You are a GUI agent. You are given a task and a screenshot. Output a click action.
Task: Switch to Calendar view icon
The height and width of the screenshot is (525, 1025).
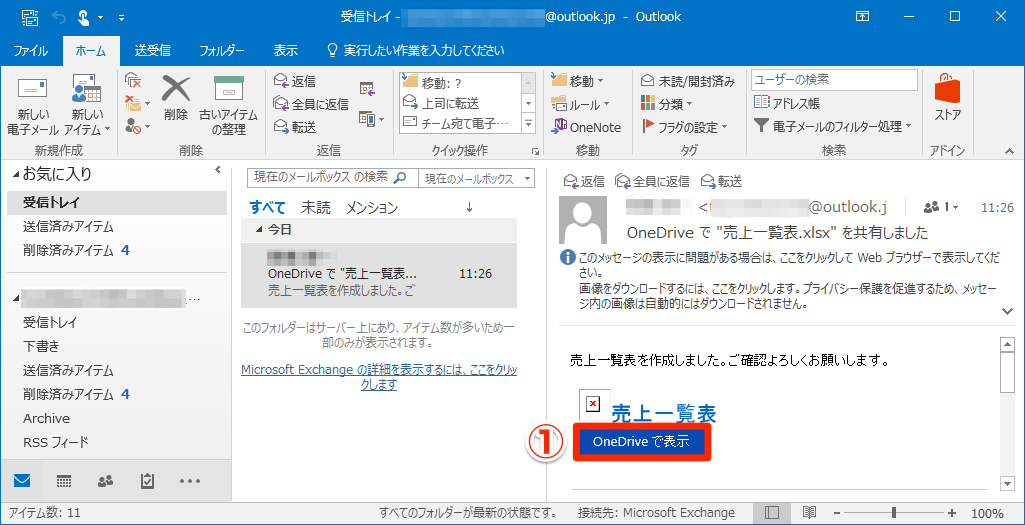pos(63,481)
